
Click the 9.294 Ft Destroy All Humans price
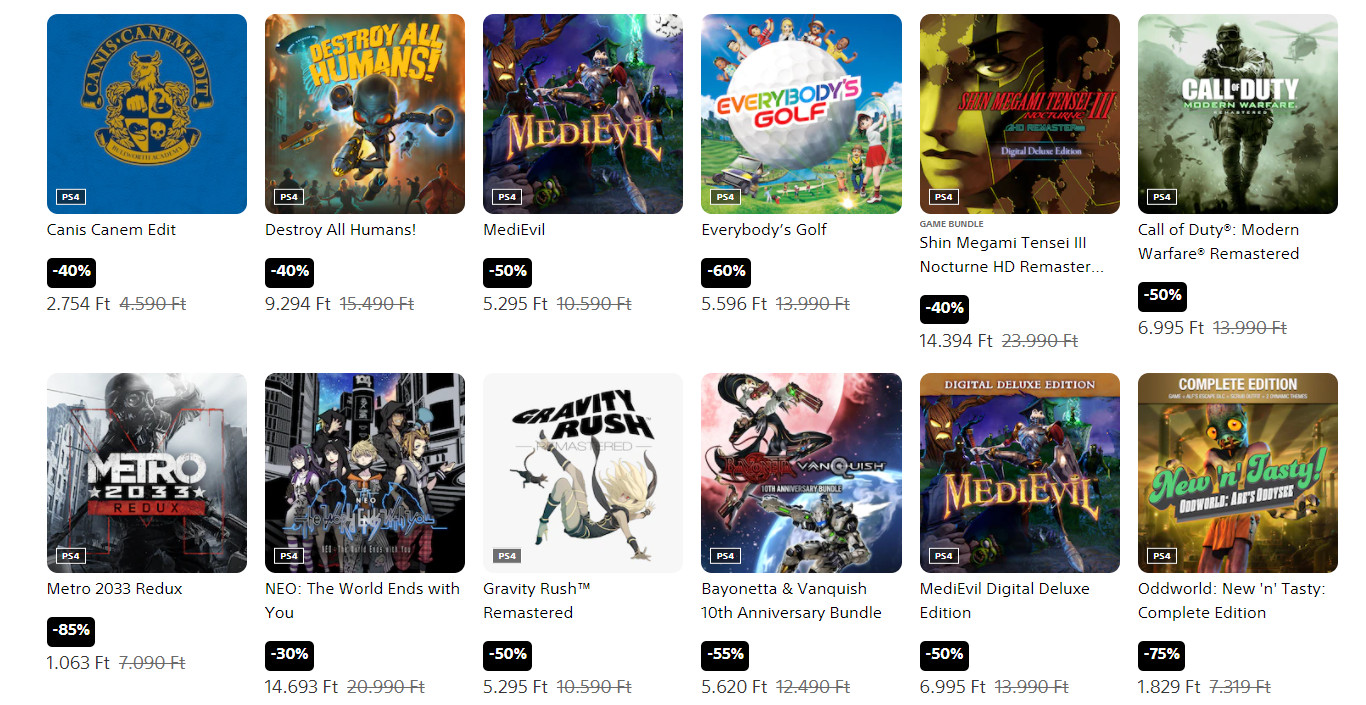(298, 304)
